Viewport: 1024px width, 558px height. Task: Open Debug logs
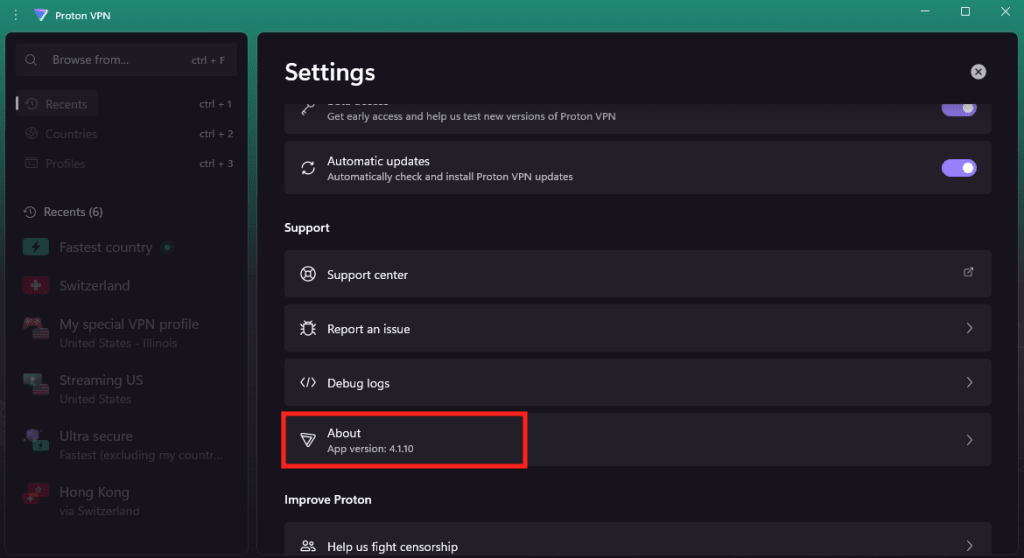(637, 382)
